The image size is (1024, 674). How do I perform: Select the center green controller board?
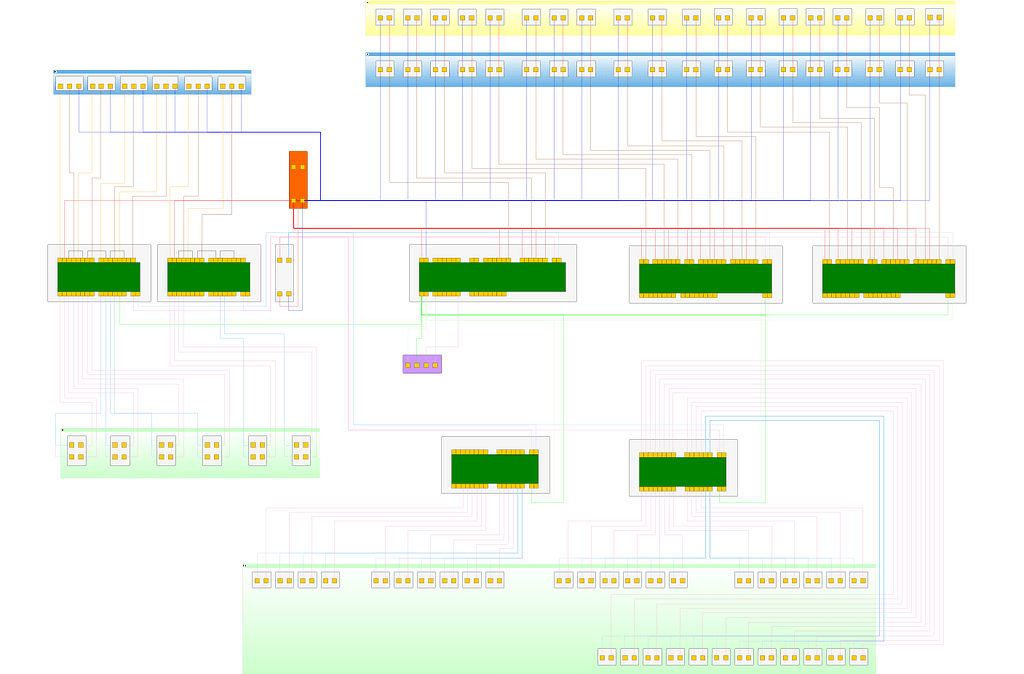(x=492, y=272)
